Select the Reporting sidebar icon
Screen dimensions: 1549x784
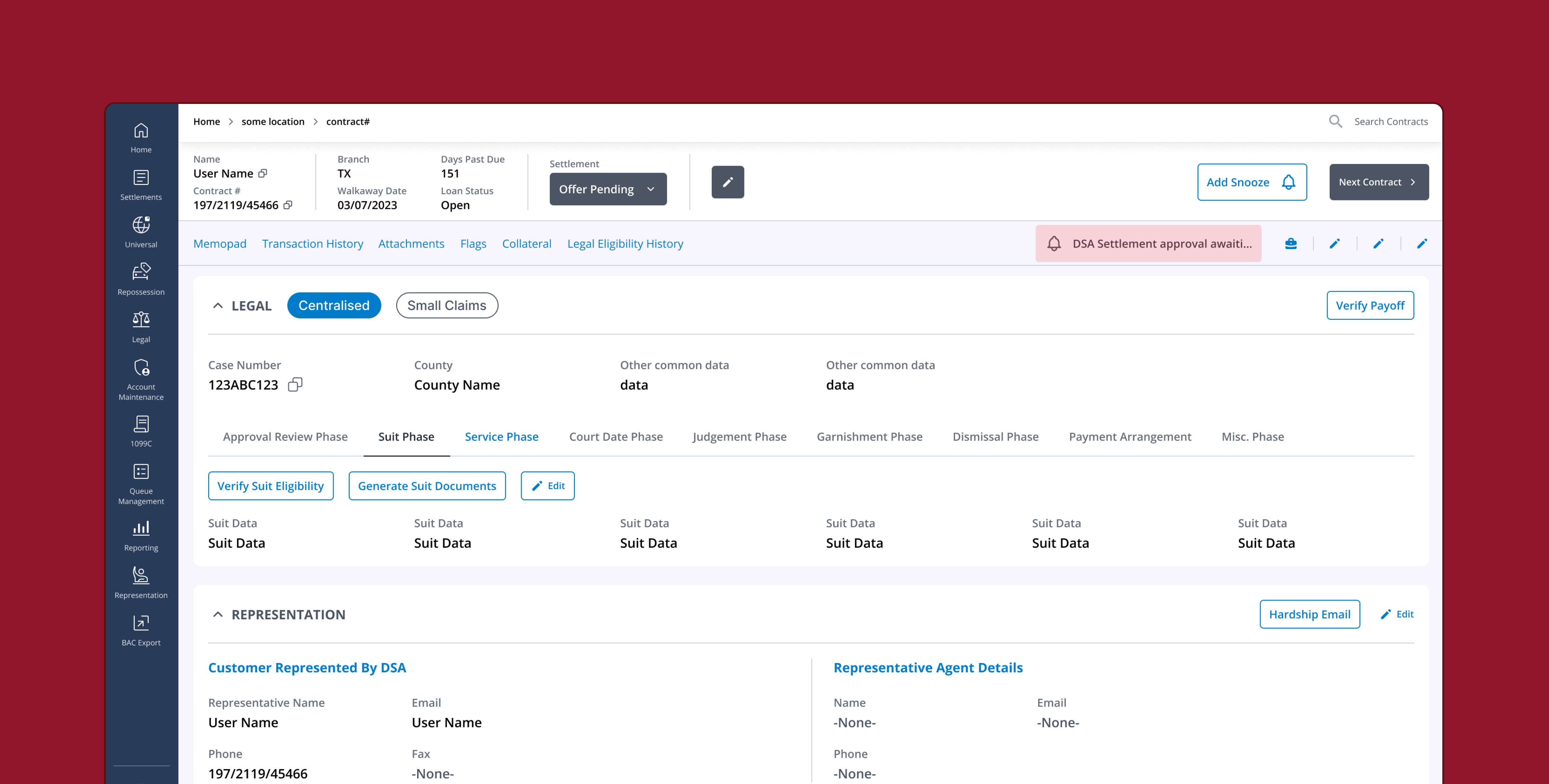(141, 532)
